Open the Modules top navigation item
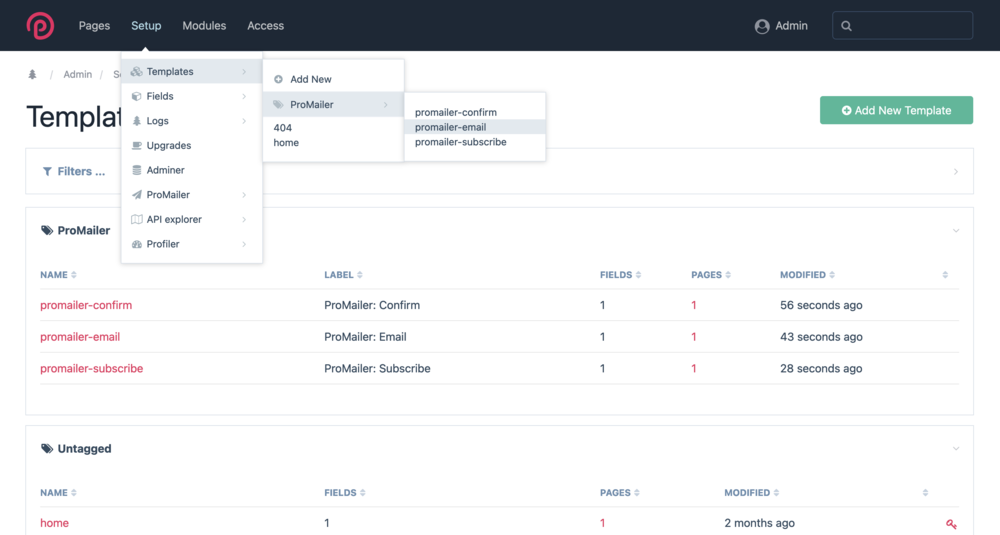 pyautogui.click(x=204, y=26)
